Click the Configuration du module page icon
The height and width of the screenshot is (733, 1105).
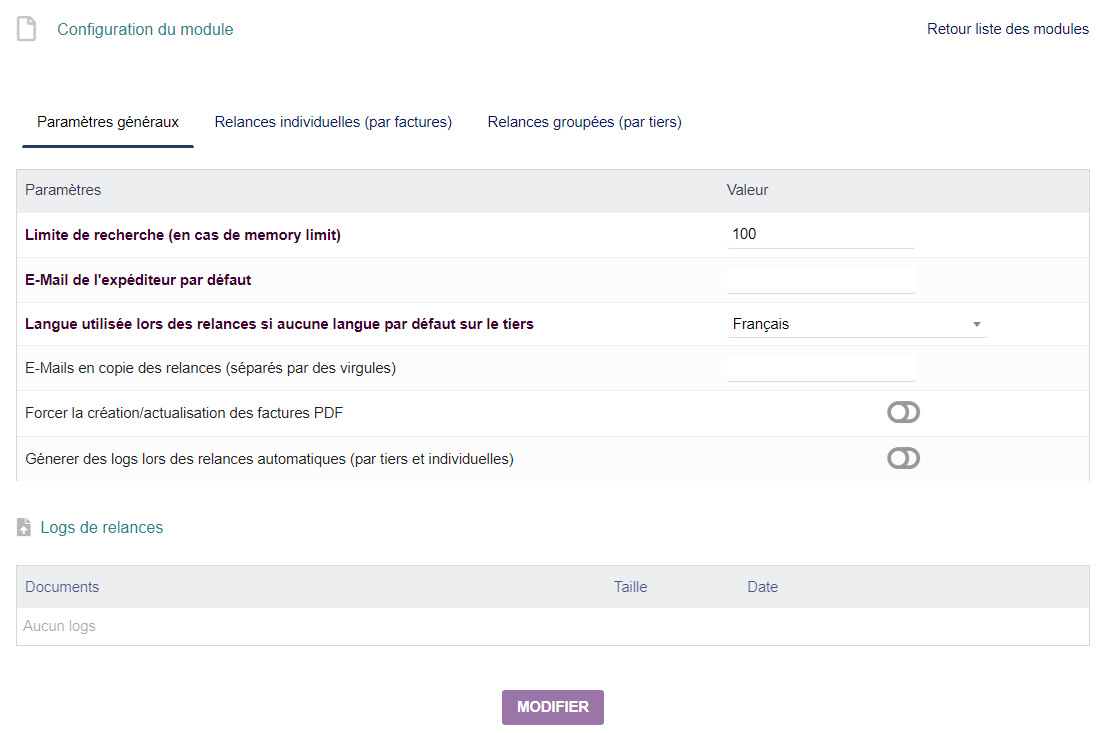tap(25, 28)
